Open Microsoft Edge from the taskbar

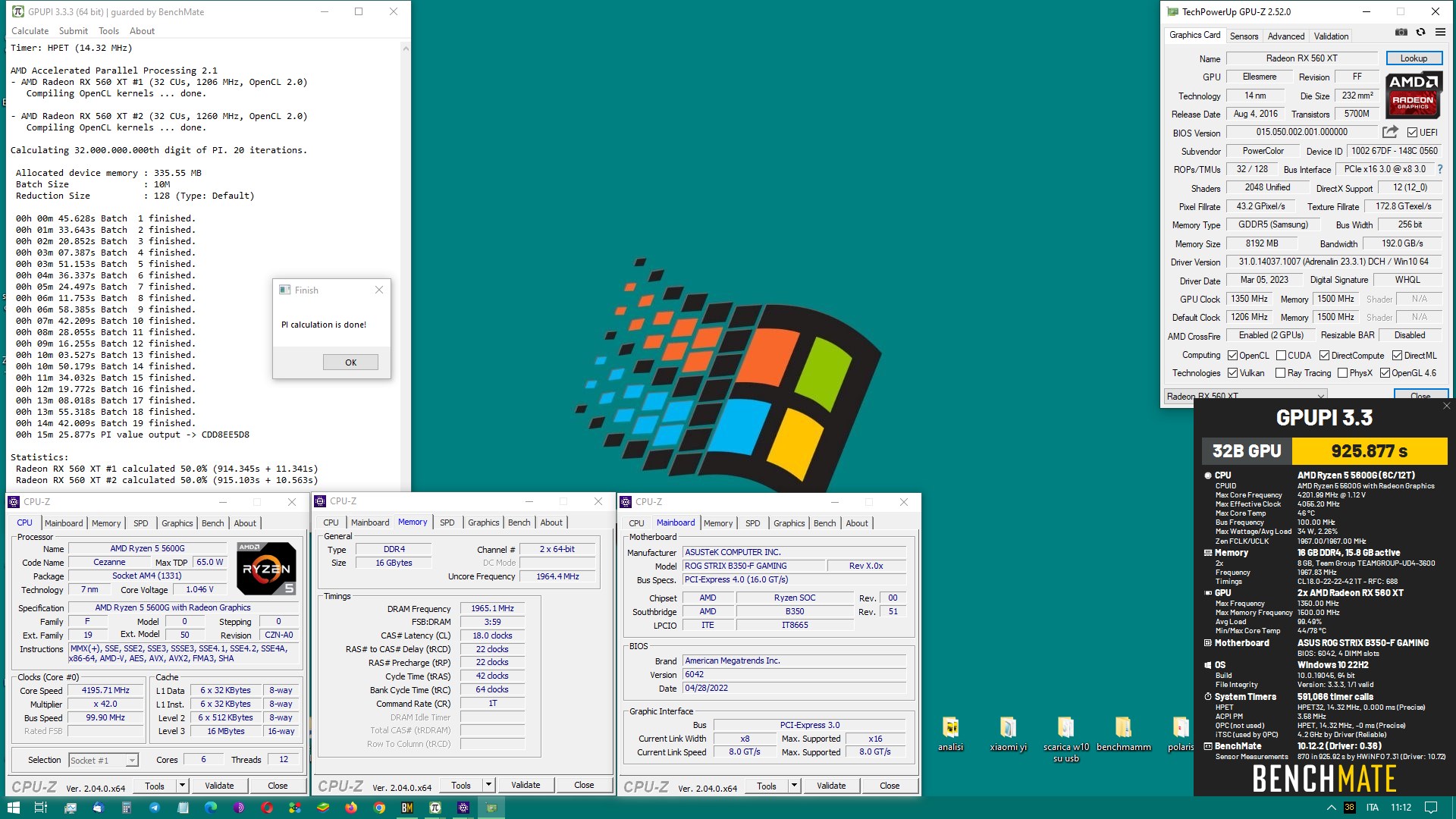point(211,808)
